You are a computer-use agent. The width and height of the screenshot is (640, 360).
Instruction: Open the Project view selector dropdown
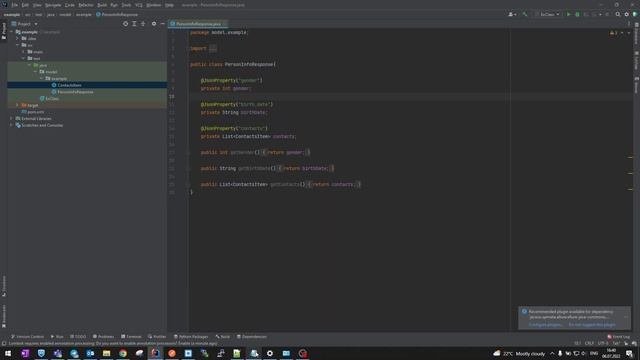(x=24, y=24)
